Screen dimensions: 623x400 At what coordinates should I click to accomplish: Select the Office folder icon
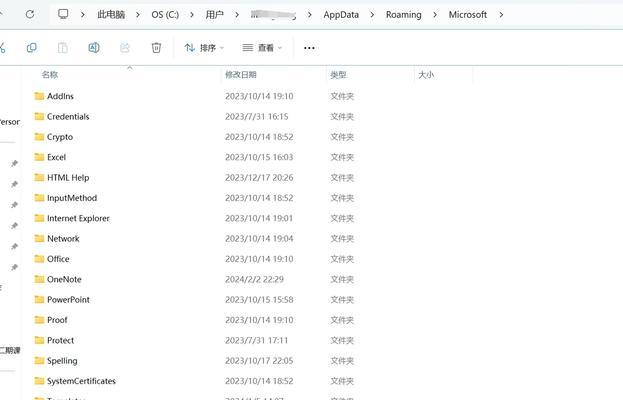39,259
